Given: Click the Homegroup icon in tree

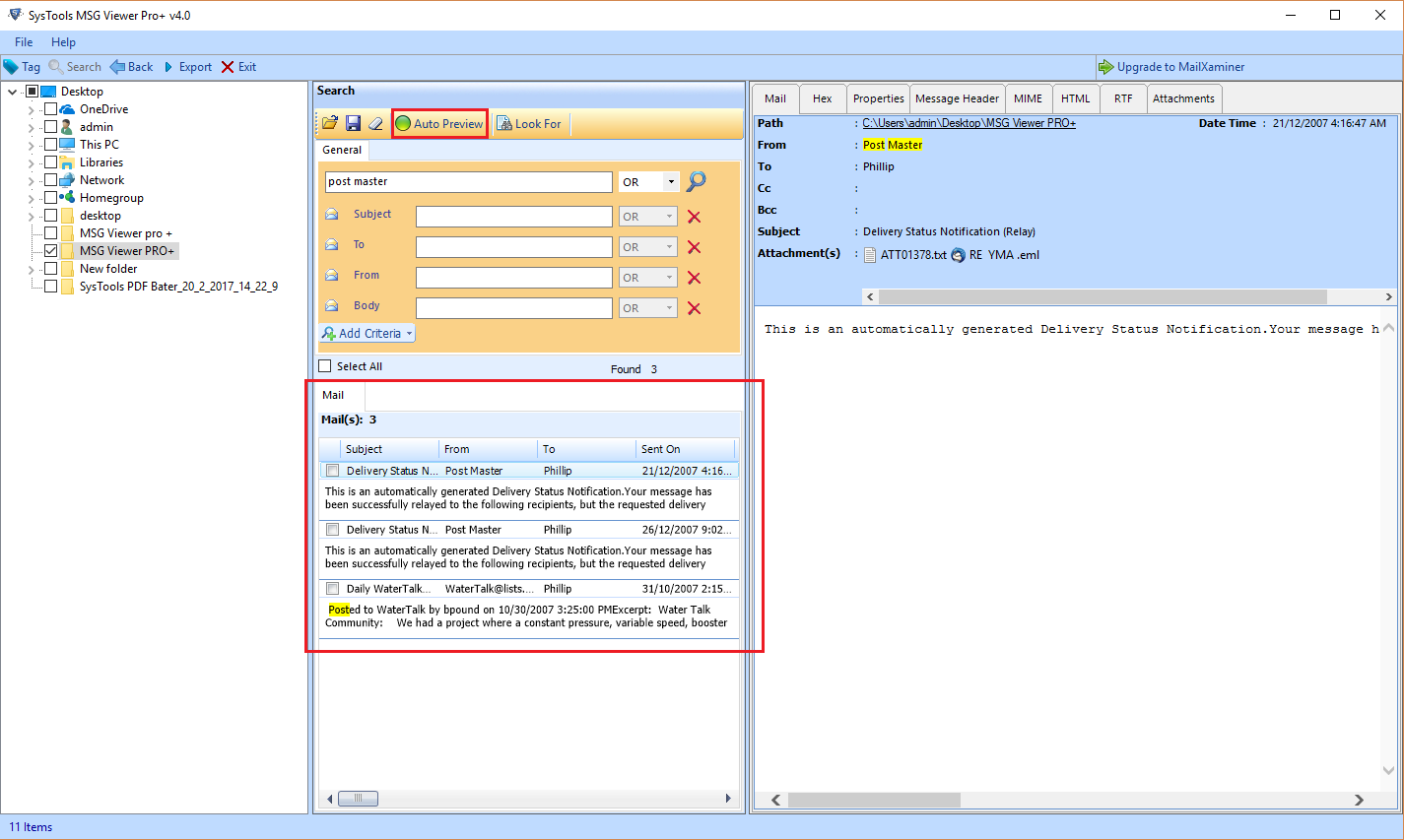Looking at the screenshot, I should tap(67, 198).
